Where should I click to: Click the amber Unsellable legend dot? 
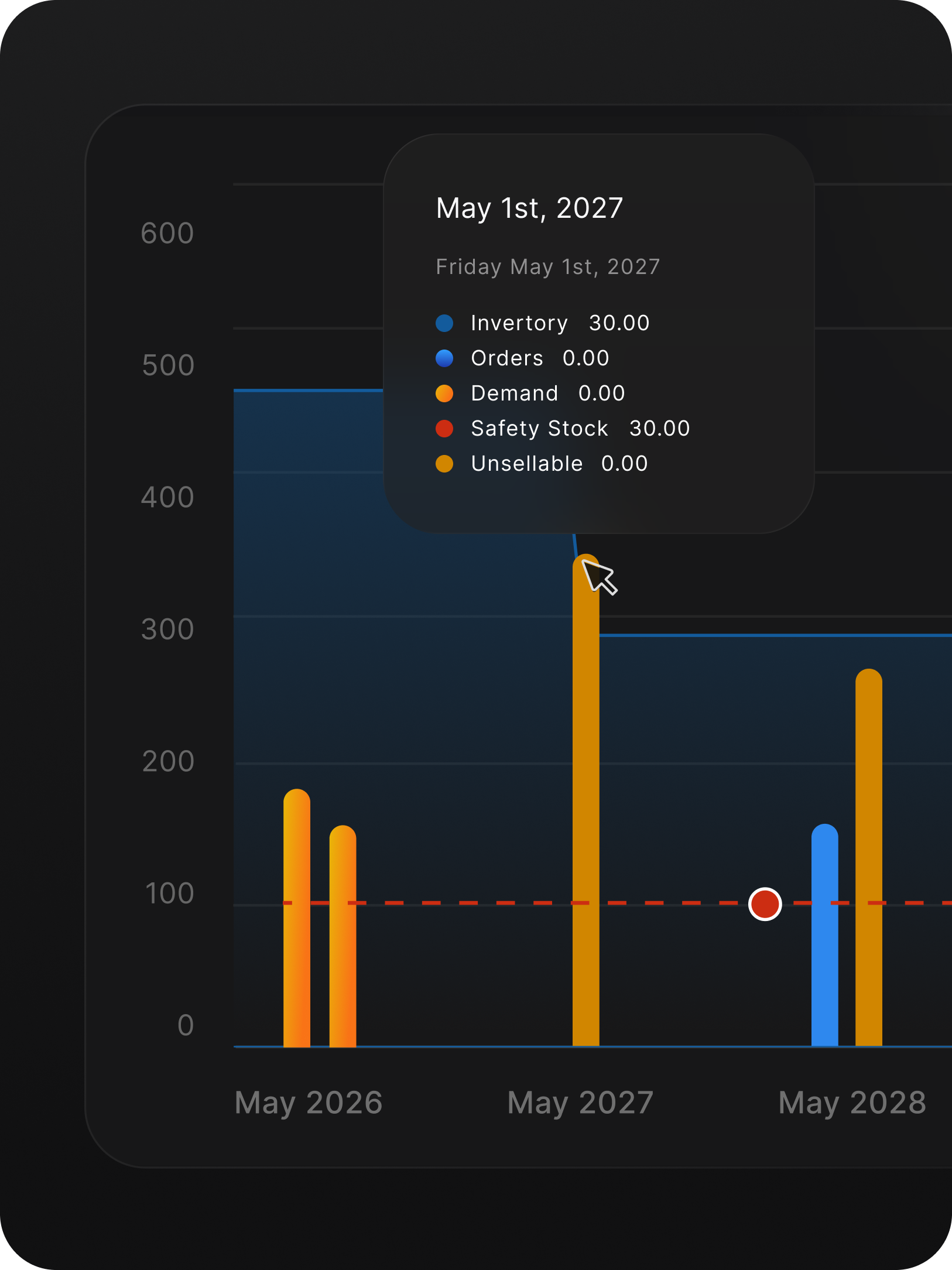click(444, 464)
